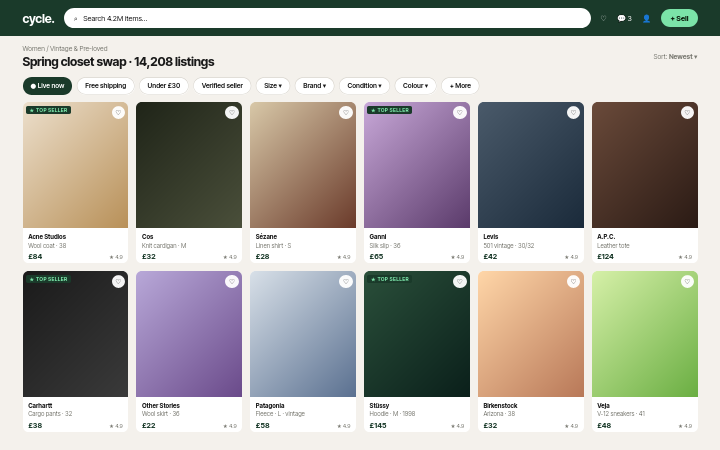Focus the Search 4.2M items field
Screen dimensions: 720x450
pos(327,18)
